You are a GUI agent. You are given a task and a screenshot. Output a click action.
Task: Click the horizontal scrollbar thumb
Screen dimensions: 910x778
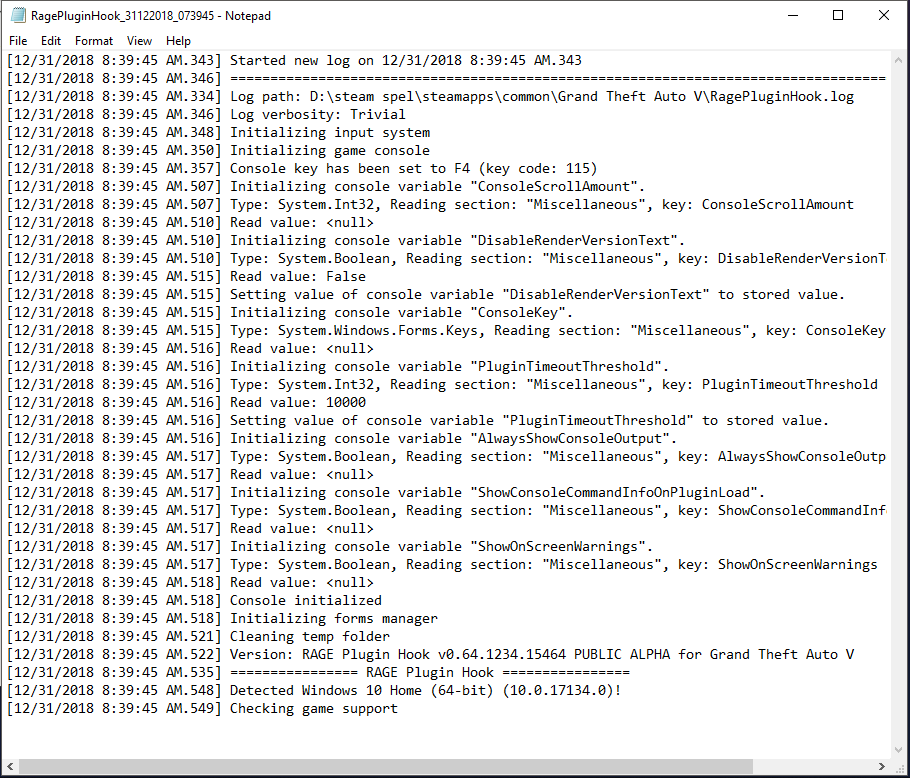pos(385,766)
